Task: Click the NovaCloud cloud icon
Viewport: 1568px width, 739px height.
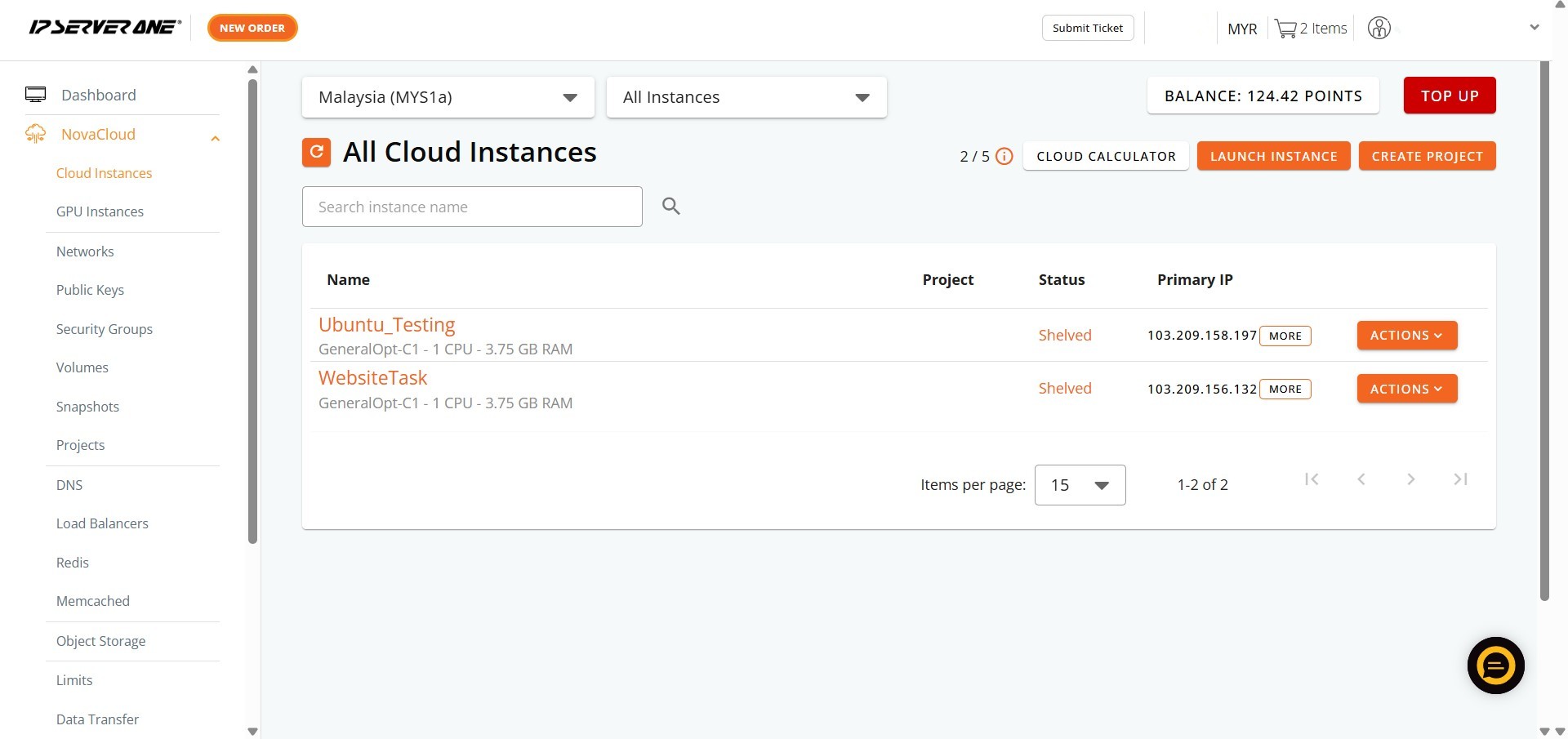Action: [x=36, y=134]
